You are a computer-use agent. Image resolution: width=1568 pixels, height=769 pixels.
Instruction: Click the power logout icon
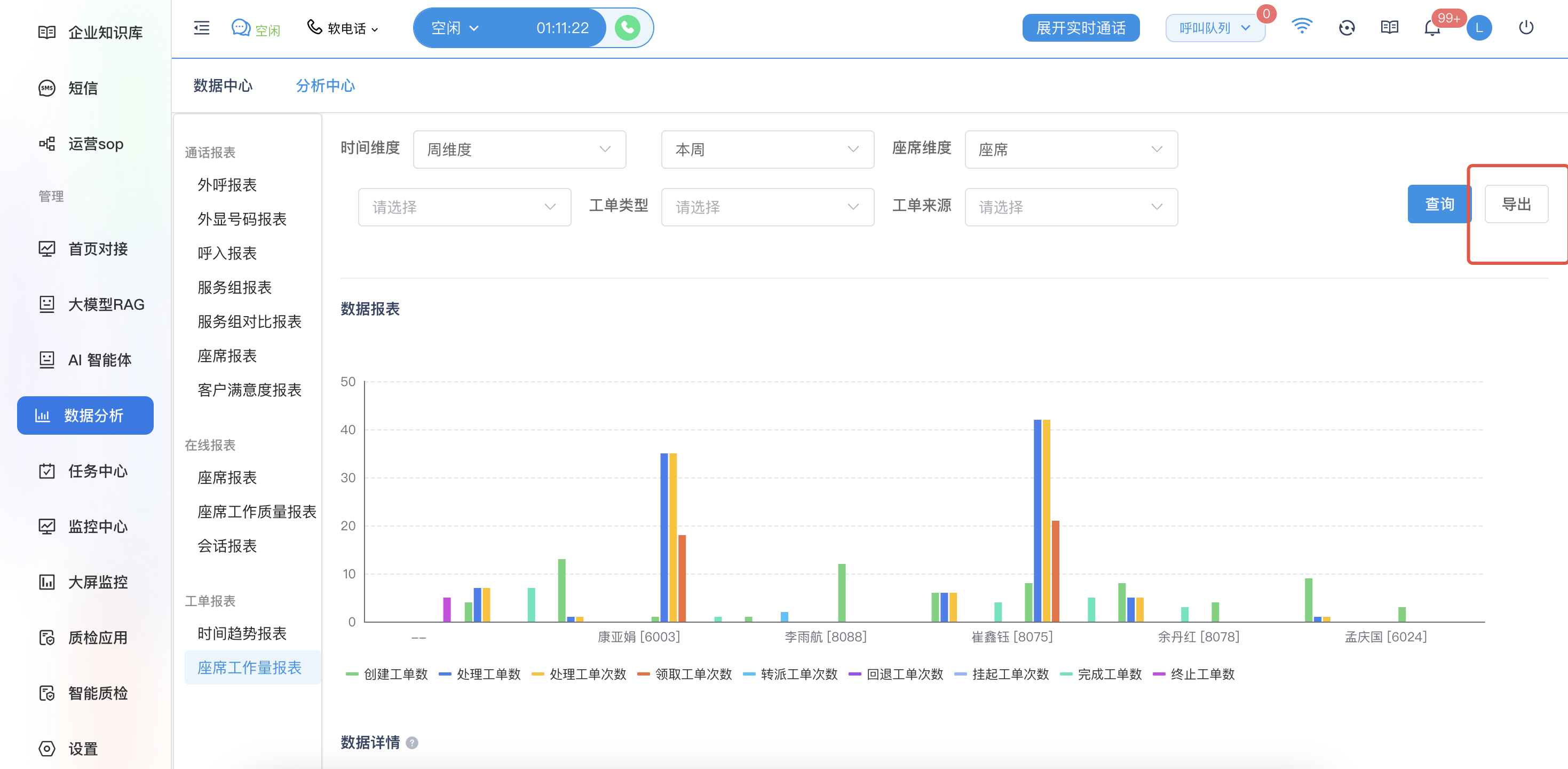coord(1526,27)
